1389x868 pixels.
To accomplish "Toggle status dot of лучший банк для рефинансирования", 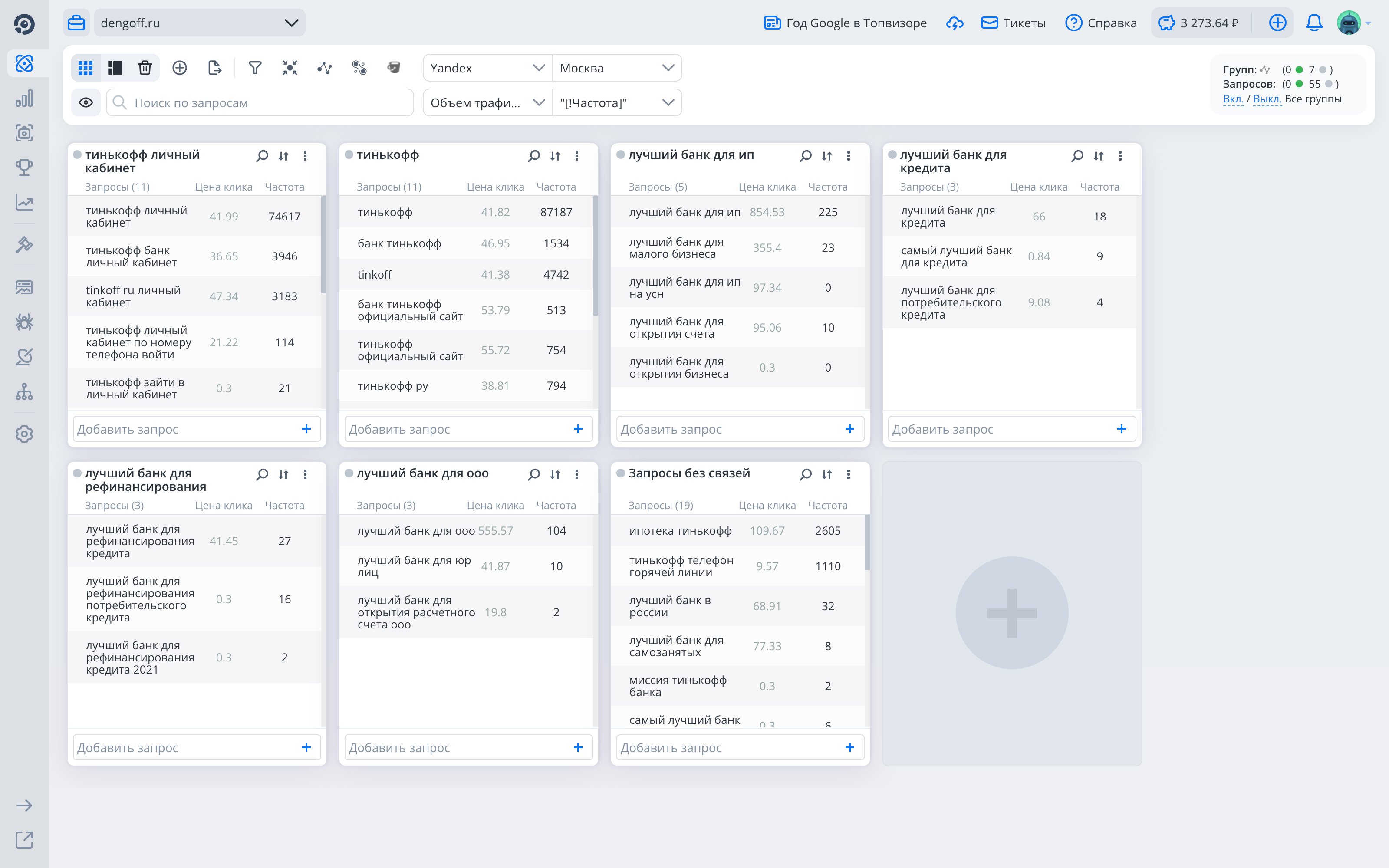I will click(x=77, y=473).
